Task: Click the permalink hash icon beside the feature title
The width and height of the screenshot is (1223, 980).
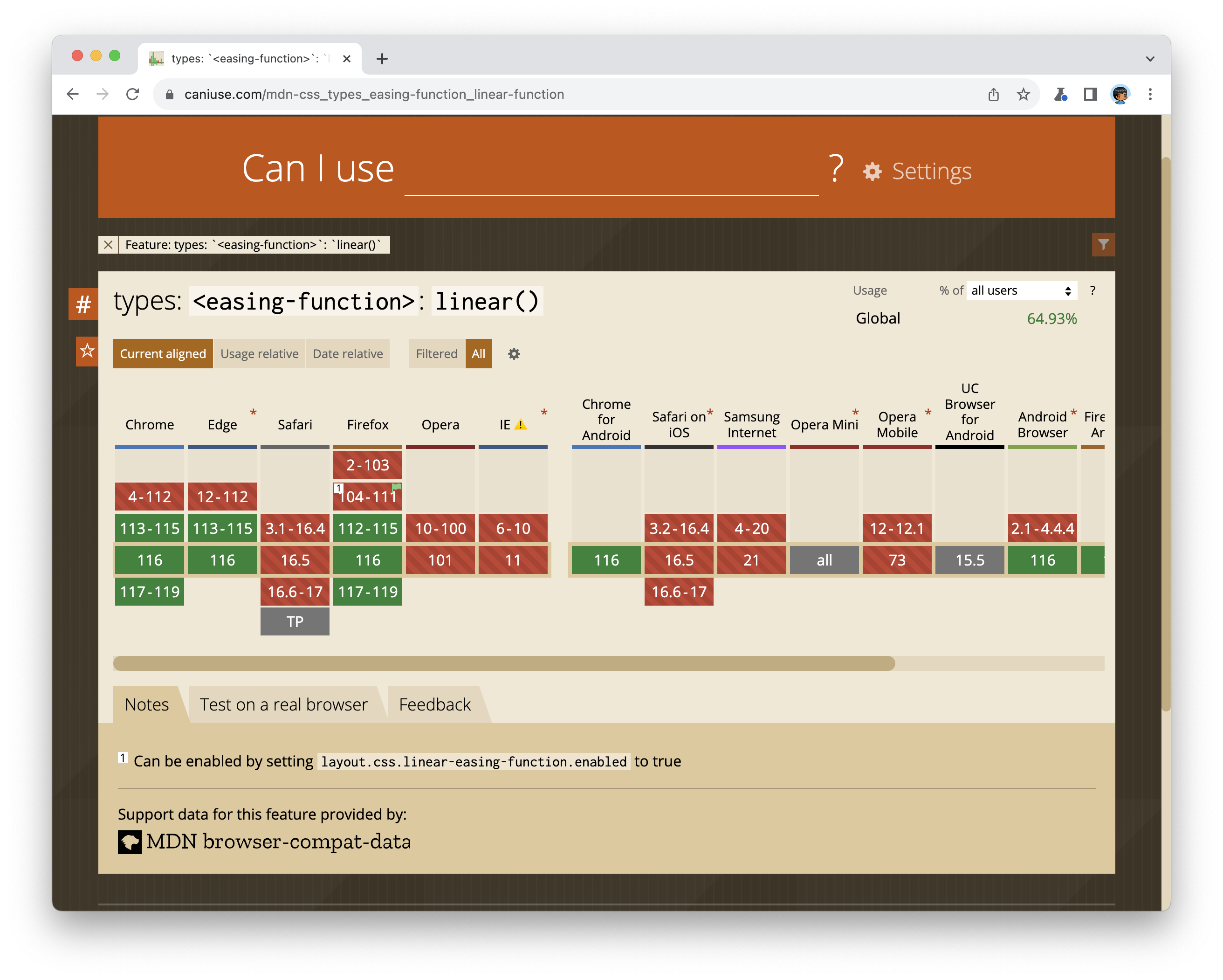Action: click(x=84, y=304)
